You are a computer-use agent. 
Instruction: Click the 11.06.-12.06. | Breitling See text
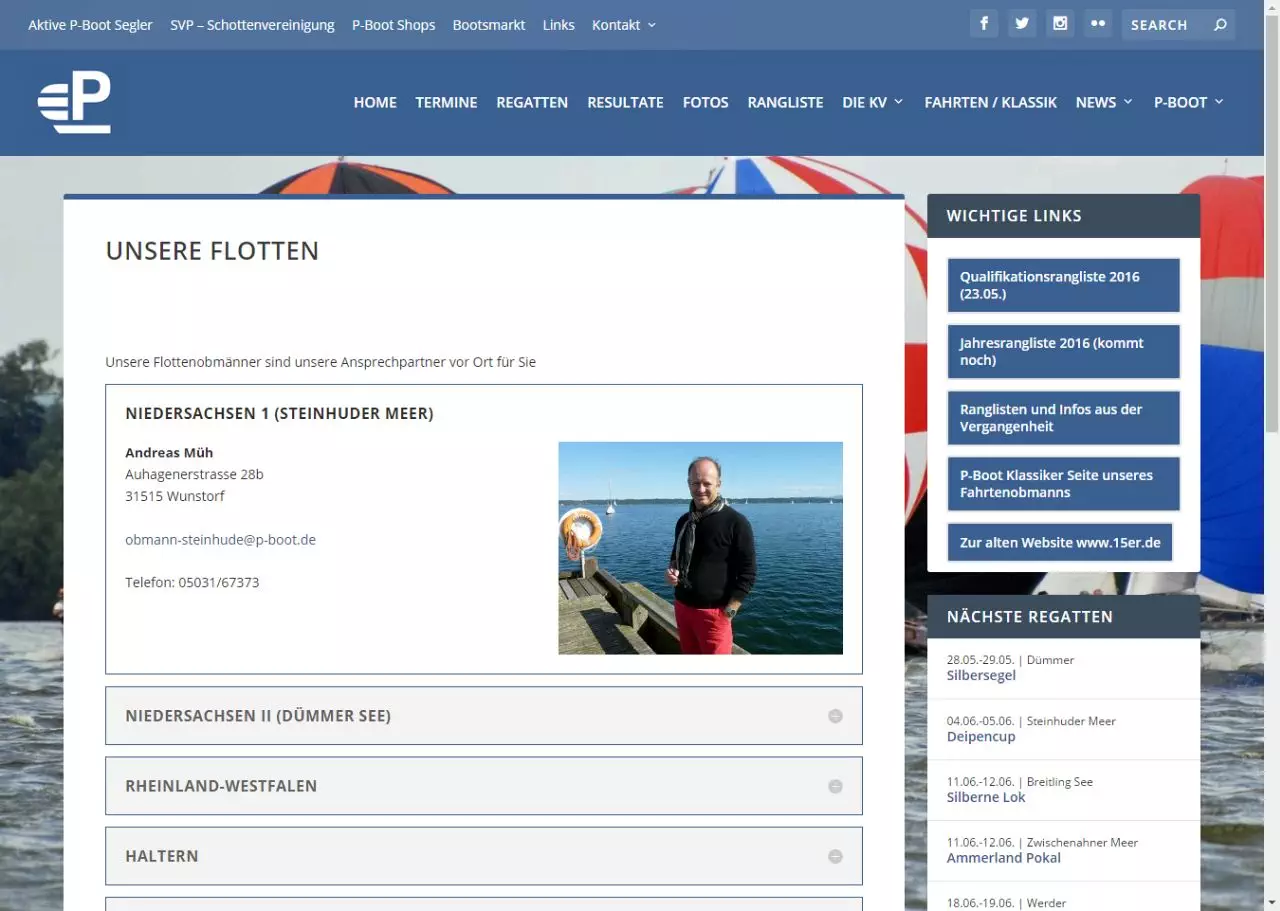1019,782
